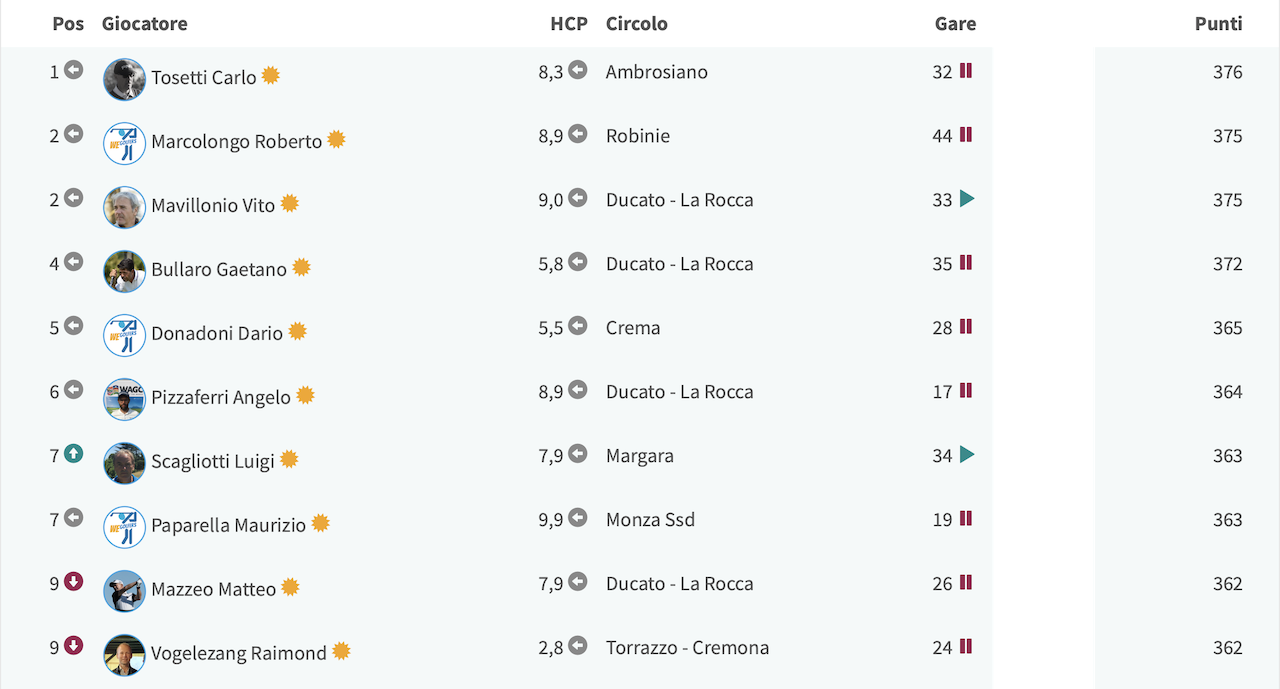The height and width of the screenshot is (689, 1280).
Task: Open Bullaro Gaetano's avatar picture
Action: point(125,272)
